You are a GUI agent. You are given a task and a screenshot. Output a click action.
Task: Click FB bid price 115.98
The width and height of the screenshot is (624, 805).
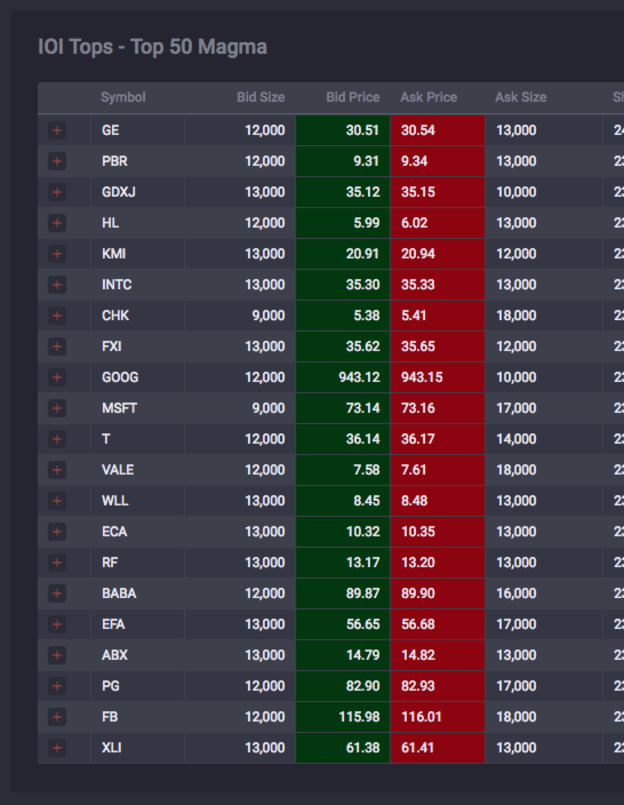343,717
